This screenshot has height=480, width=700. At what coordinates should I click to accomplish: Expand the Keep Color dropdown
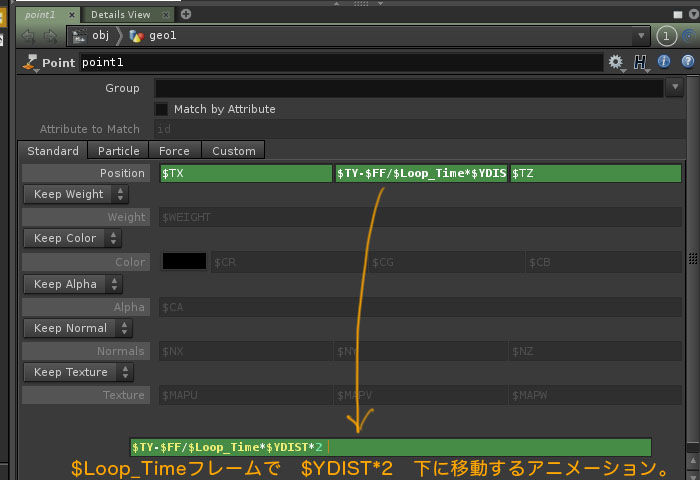coord(72,238)
